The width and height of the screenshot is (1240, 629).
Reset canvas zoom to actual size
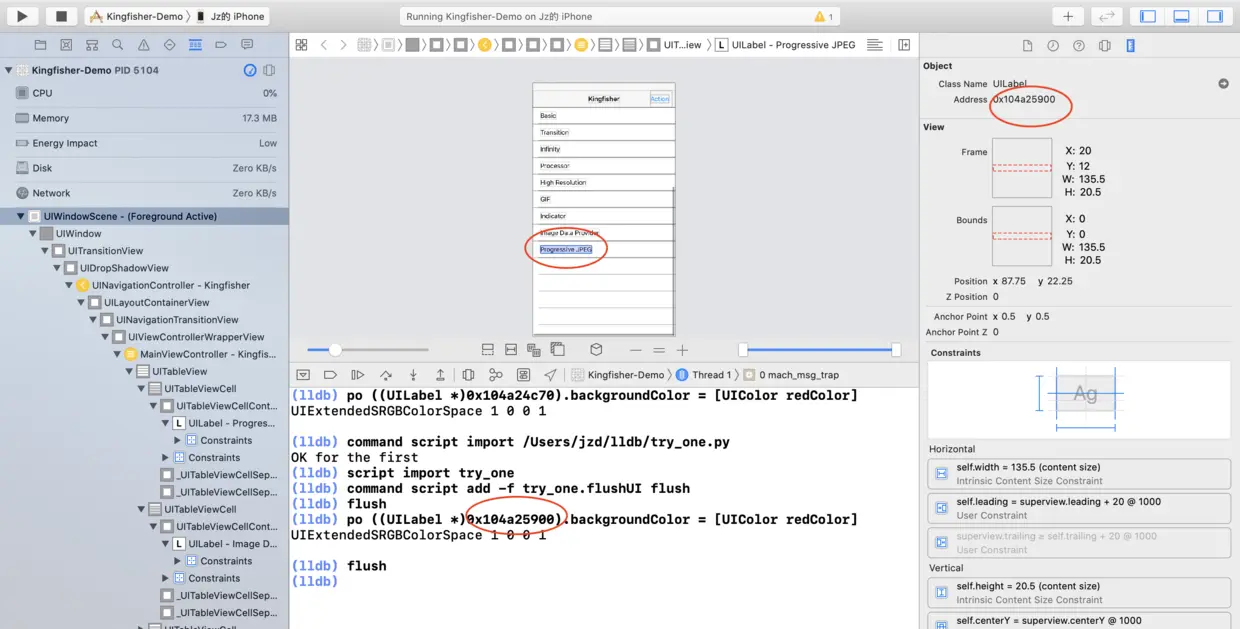tap(659, 350)
